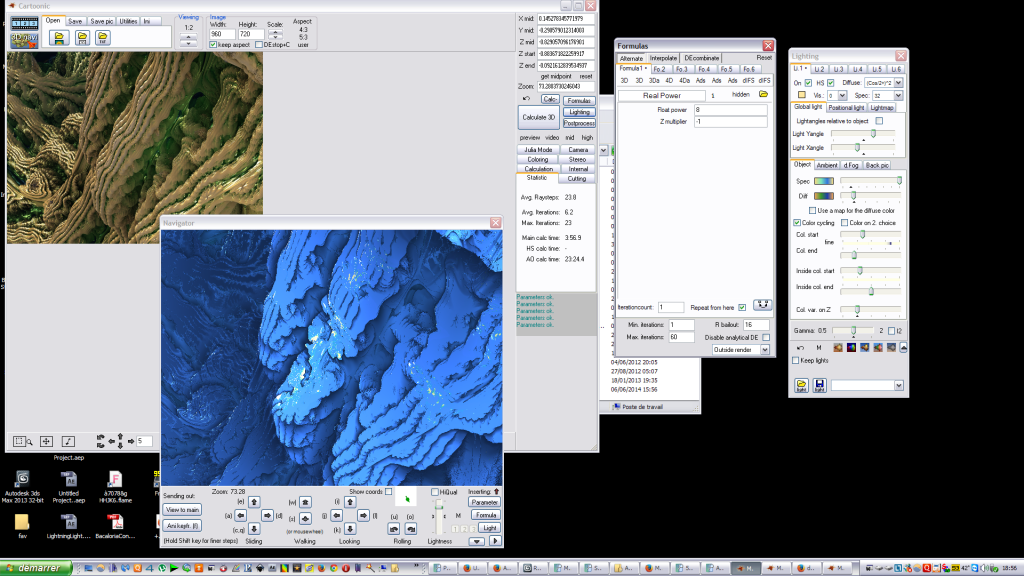Switch to the Positional light tab

tap(846, 106)
